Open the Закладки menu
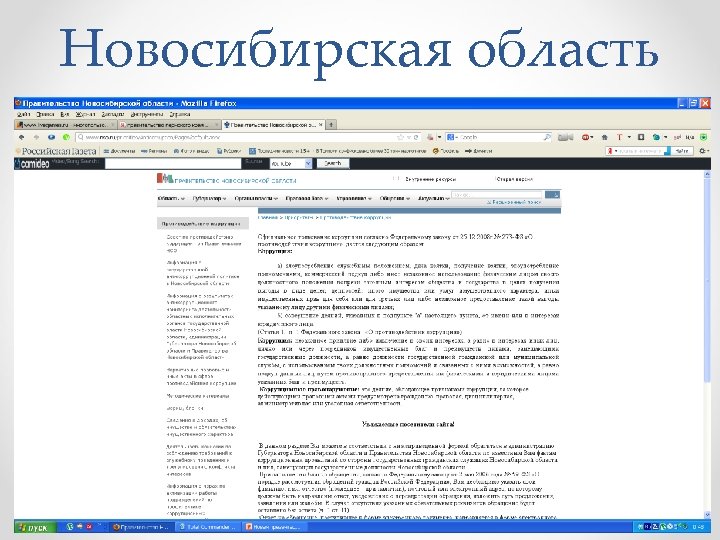Screen dimensions: 720x540 pos(112,114)
